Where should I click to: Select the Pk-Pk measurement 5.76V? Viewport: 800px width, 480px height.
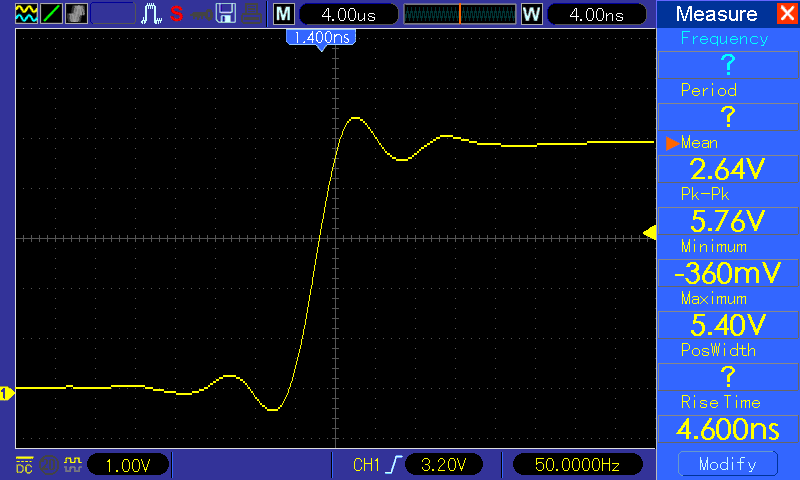(728, 221)
